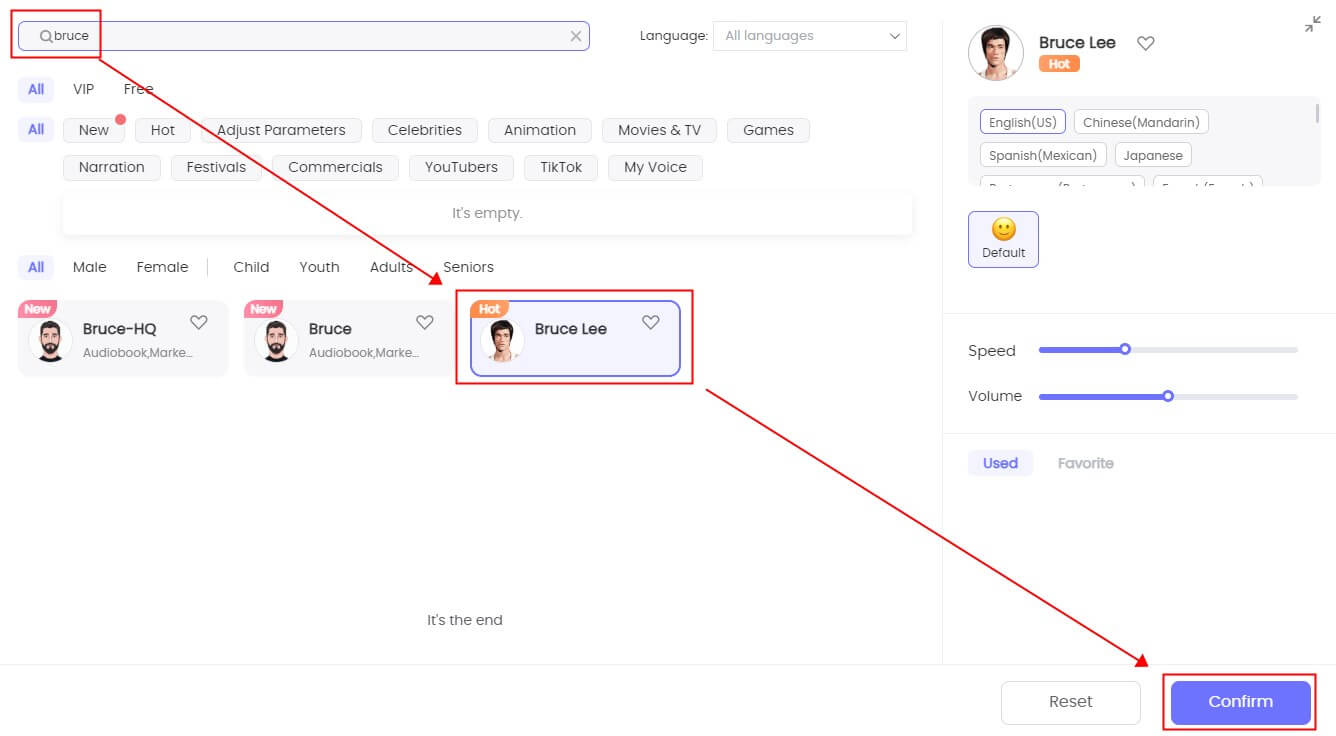This screenshot has height=736, width=1336.
Task: Choose English(US) language tag
Action: click(x=1023, y=122)
